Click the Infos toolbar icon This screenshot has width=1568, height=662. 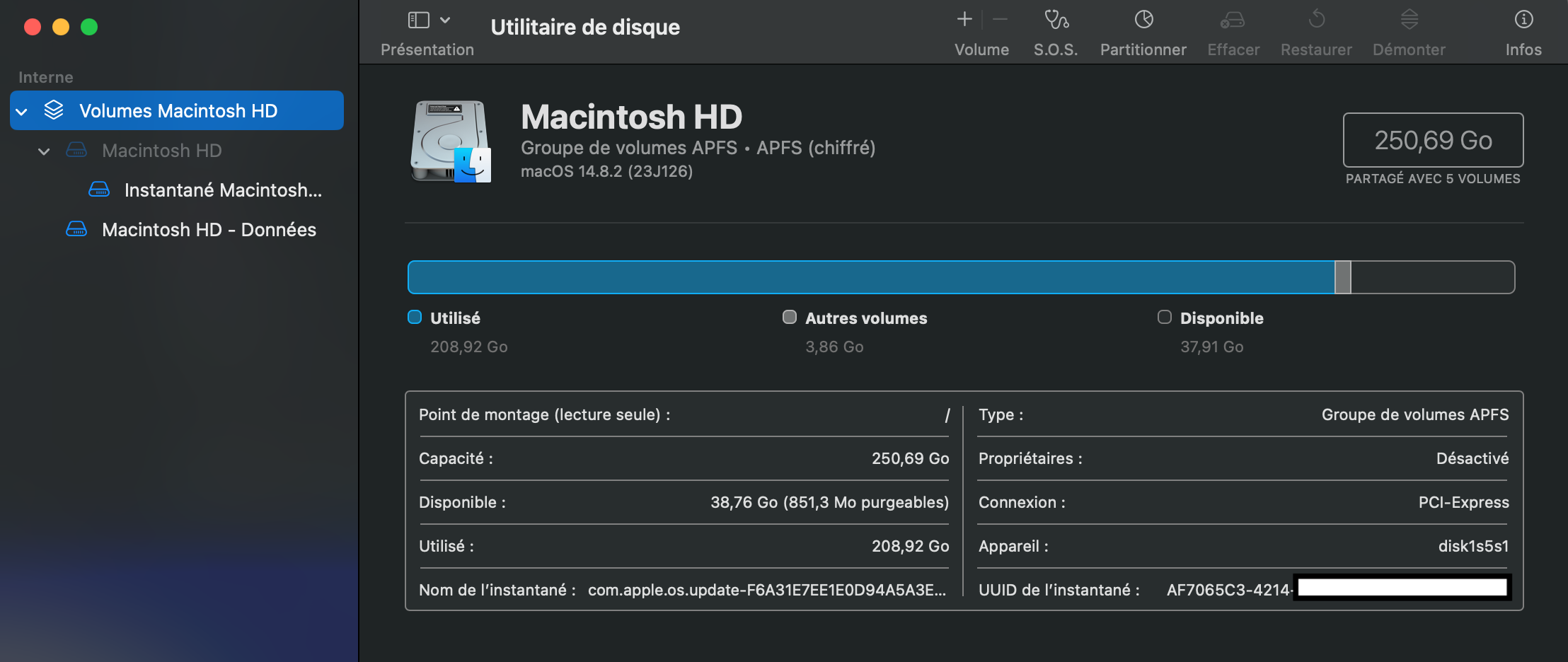point(1523,20)
